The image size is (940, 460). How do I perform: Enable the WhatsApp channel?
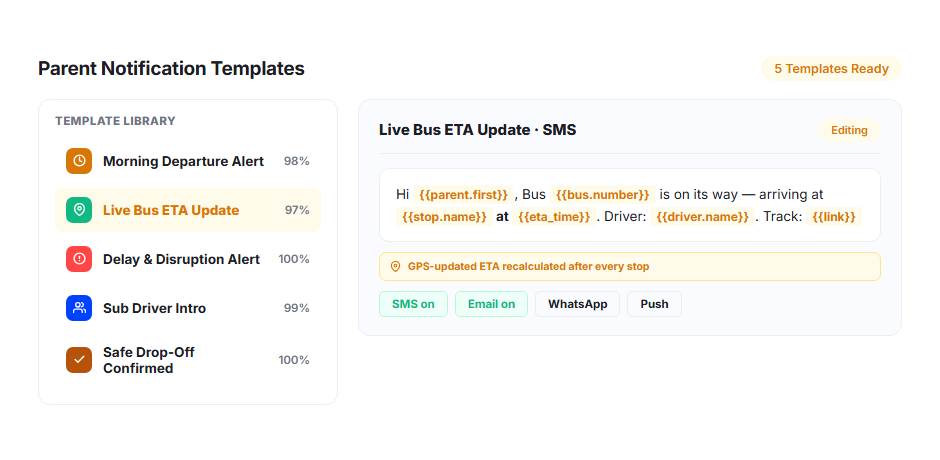577,304
